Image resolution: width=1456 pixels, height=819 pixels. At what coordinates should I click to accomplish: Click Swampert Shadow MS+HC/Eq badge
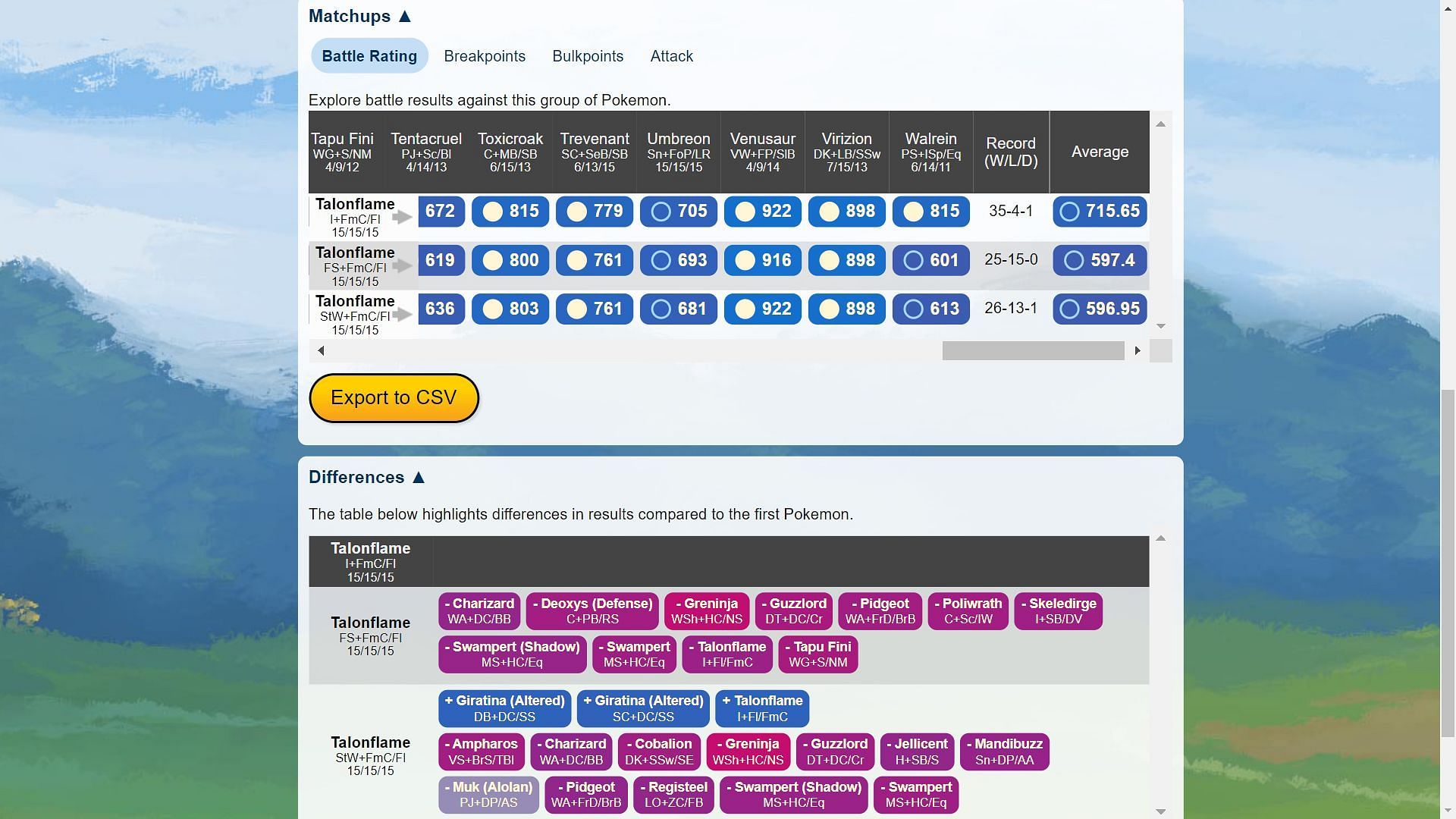512,654
